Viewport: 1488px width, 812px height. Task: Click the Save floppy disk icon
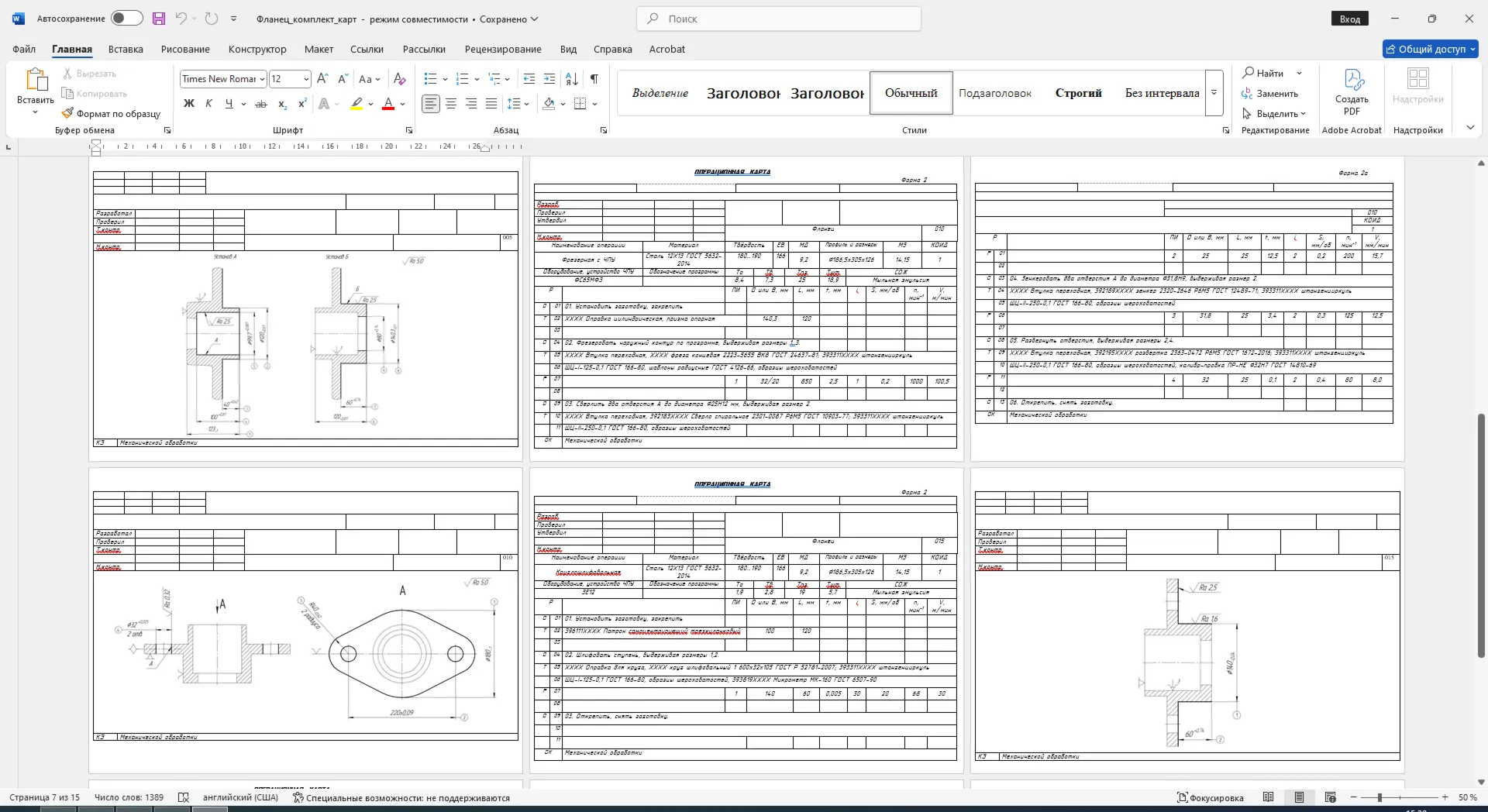click(x=158, y=19)
